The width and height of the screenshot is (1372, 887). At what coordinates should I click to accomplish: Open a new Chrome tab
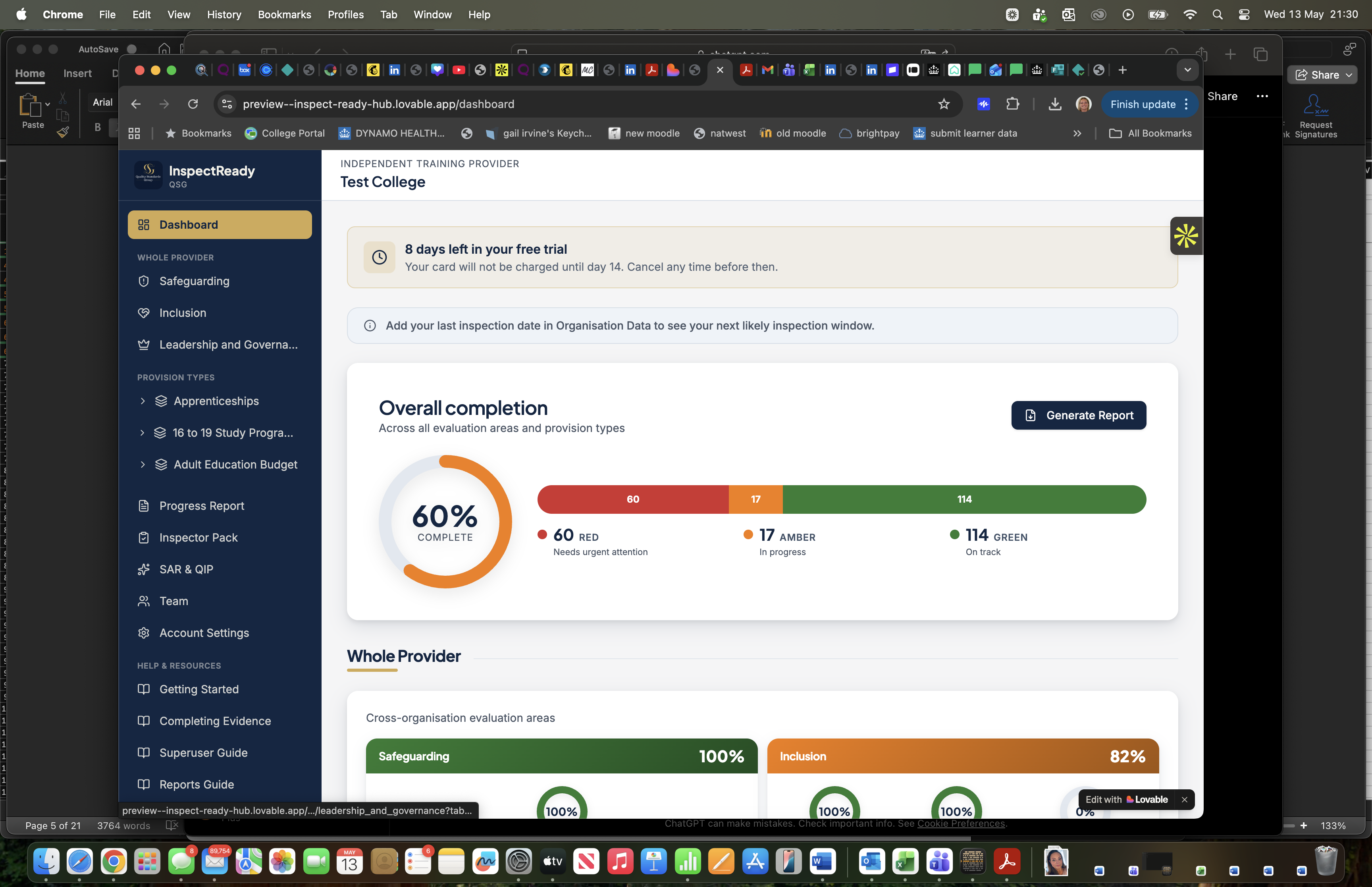tap(1122, 70)
